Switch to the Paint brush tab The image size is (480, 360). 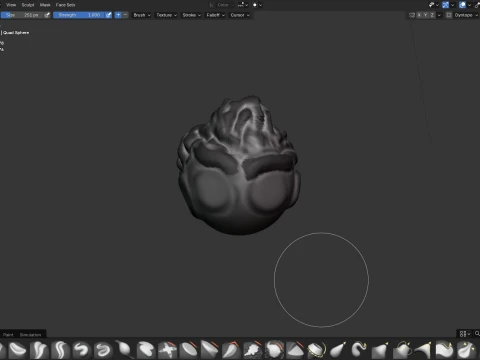pos(8,335)
